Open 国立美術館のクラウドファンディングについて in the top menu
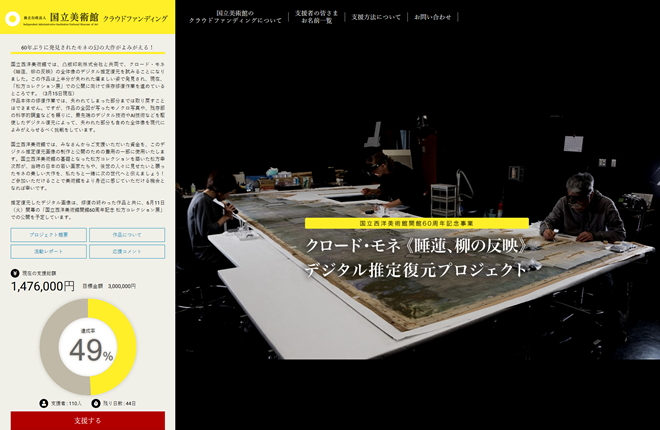The image size is (660, 430). pos(235,17)
